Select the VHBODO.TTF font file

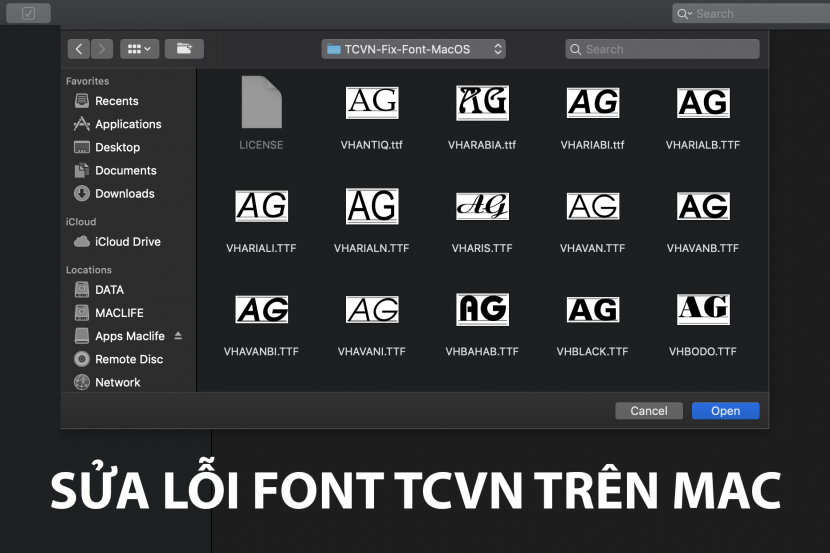point(703,310)
